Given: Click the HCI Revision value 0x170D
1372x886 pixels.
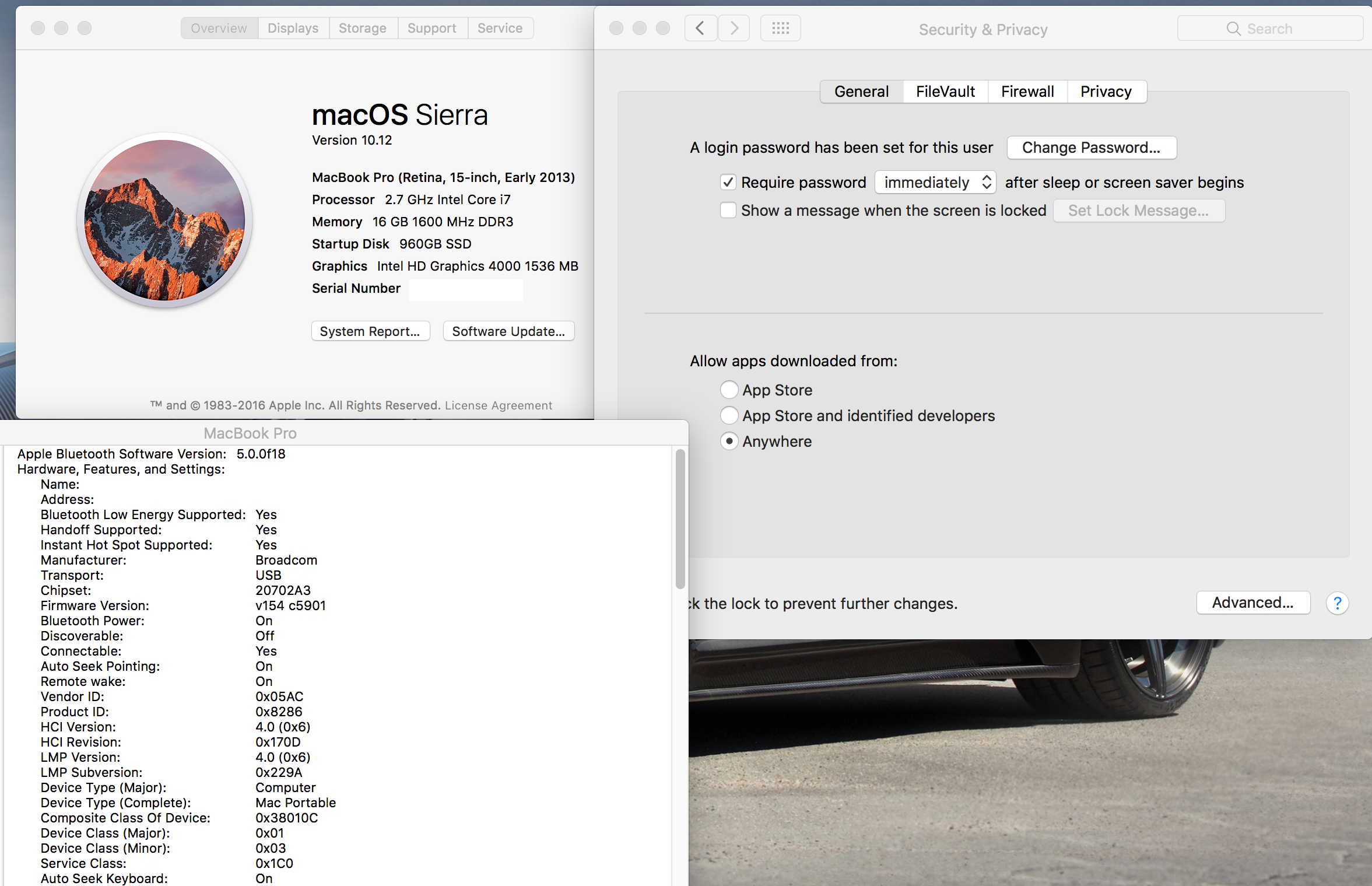Looking at the screenshot, I should coord(278,742).
